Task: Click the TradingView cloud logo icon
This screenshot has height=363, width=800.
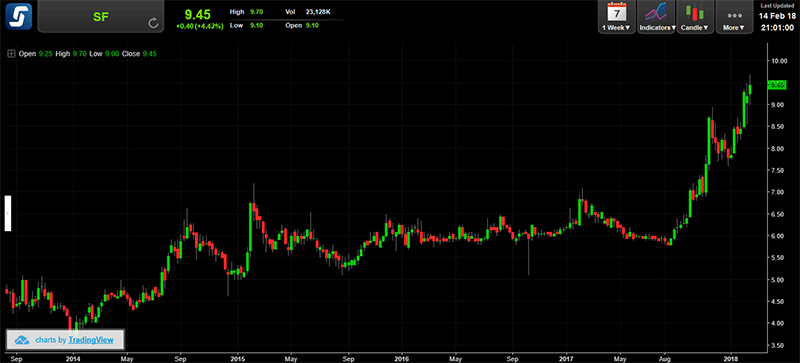Action: [22, 340]
